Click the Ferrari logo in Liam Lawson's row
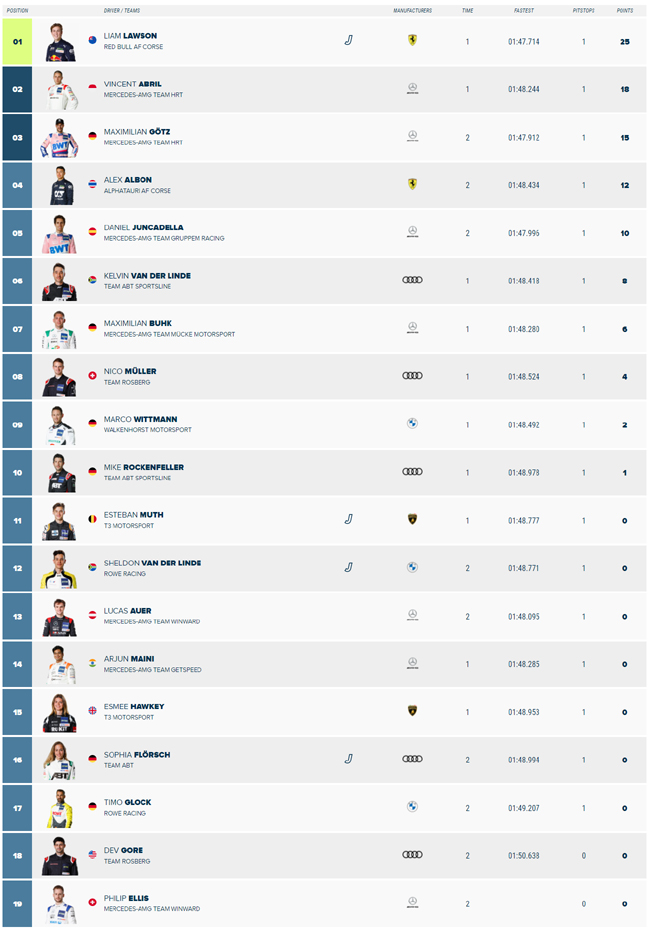The image size is (650, 930). click(412, 40)
